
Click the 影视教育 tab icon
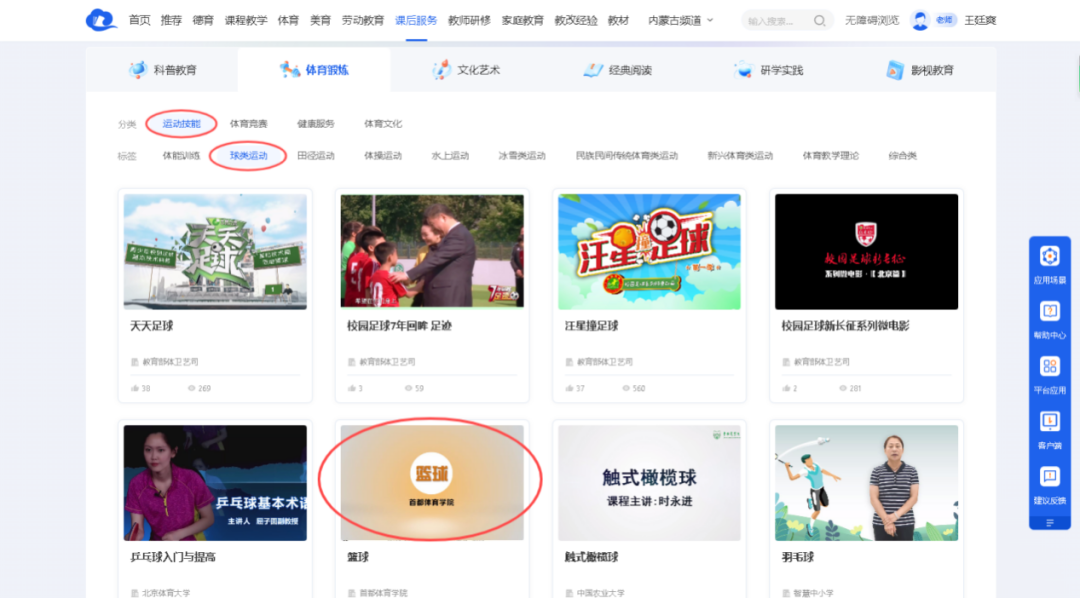895,70
